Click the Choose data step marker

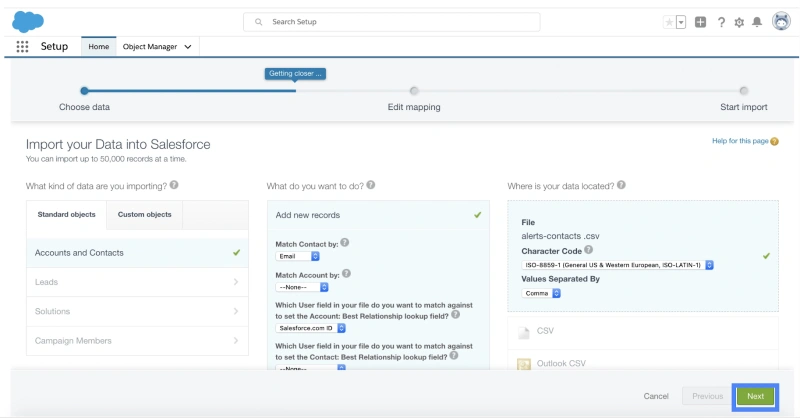point(84,91)
